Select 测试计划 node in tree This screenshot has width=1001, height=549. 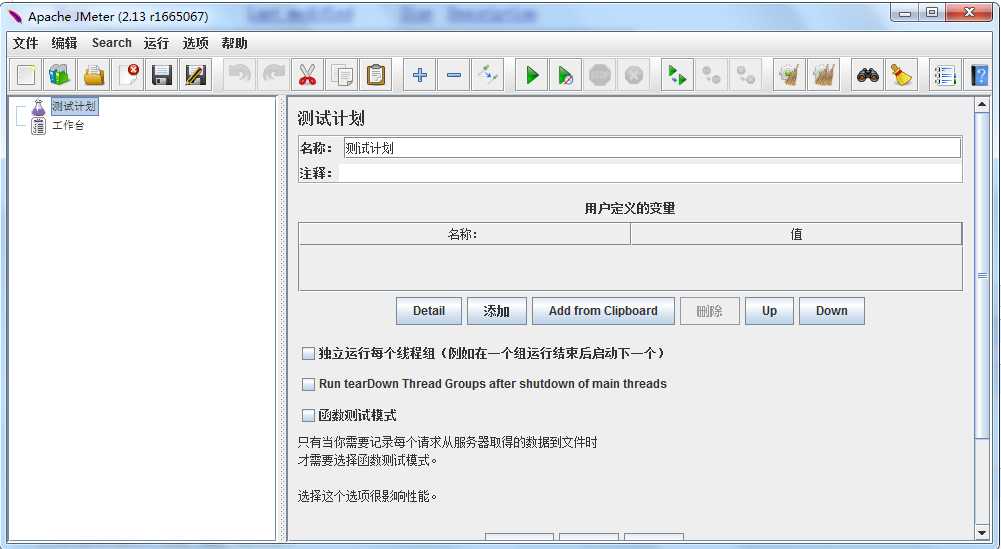(74, 106)
